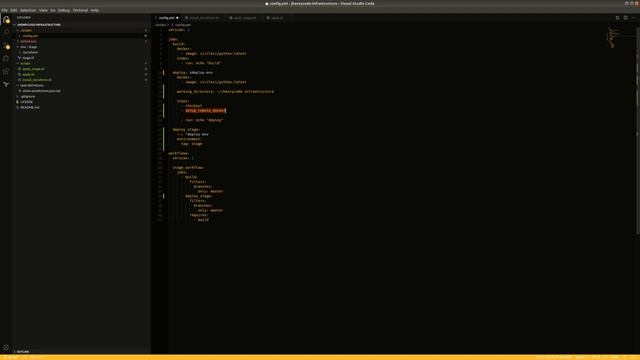Open Source Control view in activity bar
Screen dimensions: 640x360
6,46
